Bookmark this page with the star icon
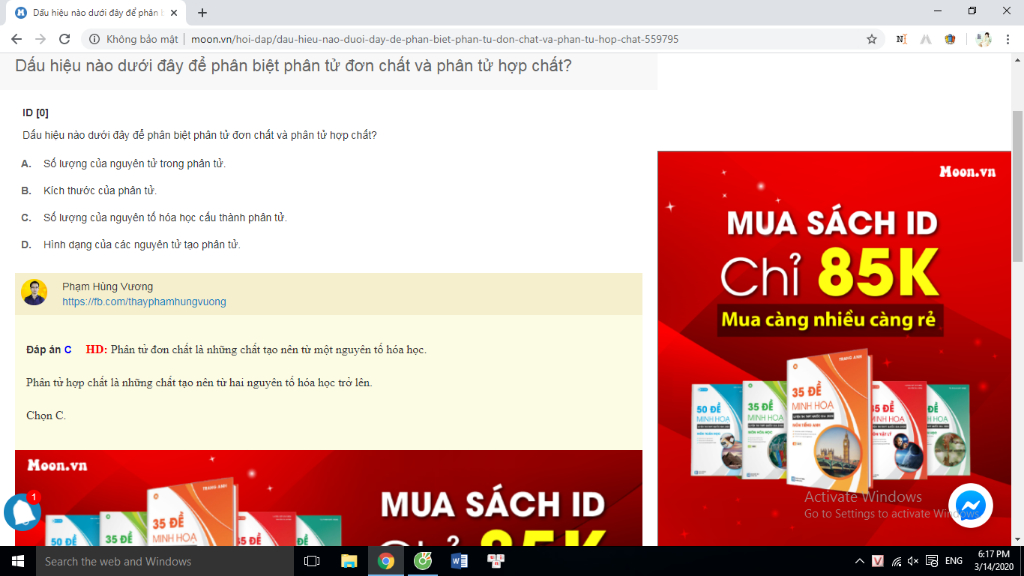The width and height of the screenshot is (1024, 576). click(871, 39)
